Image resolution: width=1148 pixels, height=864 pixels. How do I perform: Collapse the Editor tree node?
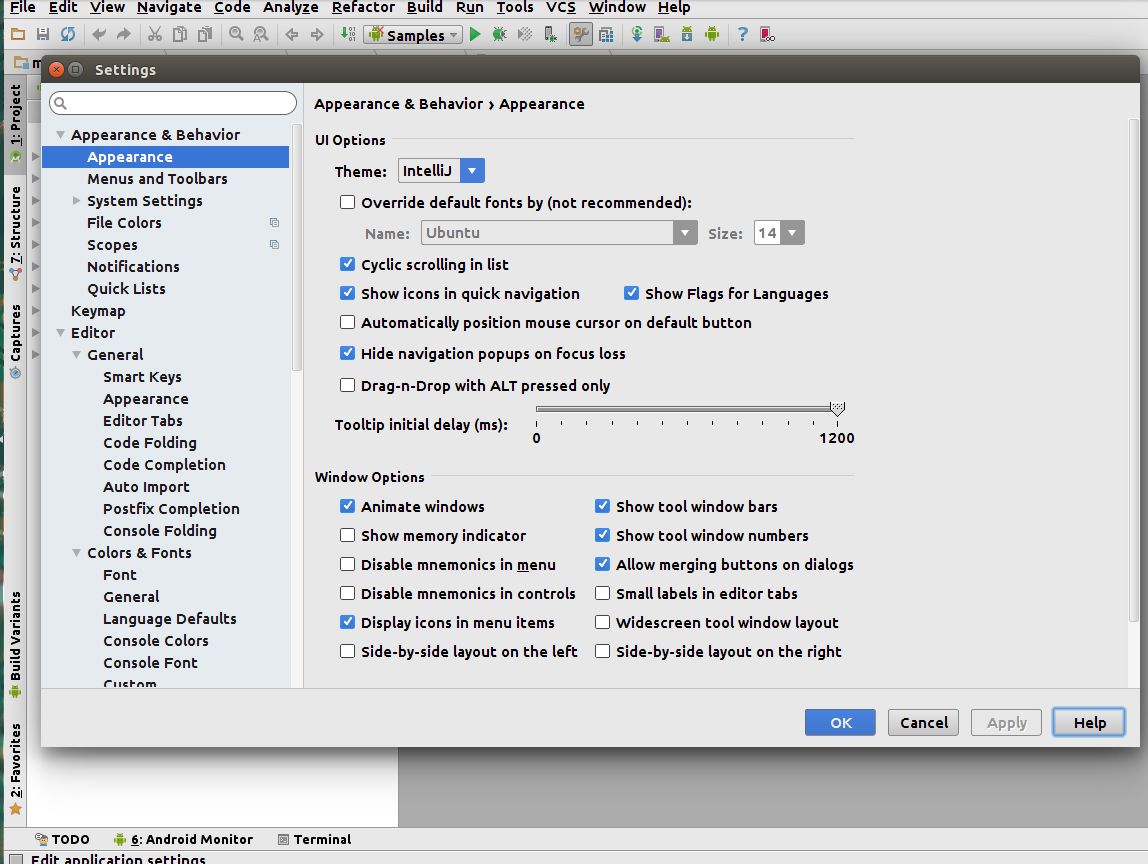click(x=61, y=332)
